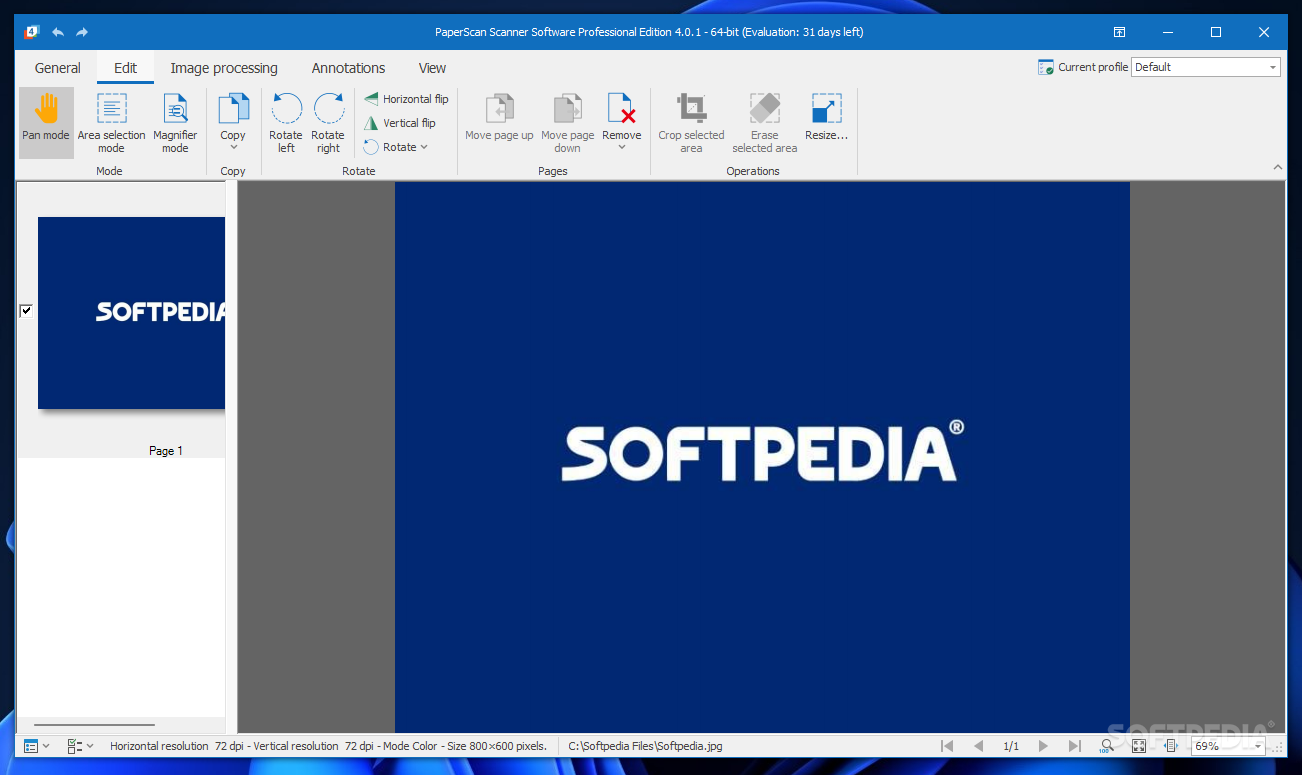Viewport: 1302px width, 775px height.
Task: Open Image processing tab
Action: click(x=224, y=68)
